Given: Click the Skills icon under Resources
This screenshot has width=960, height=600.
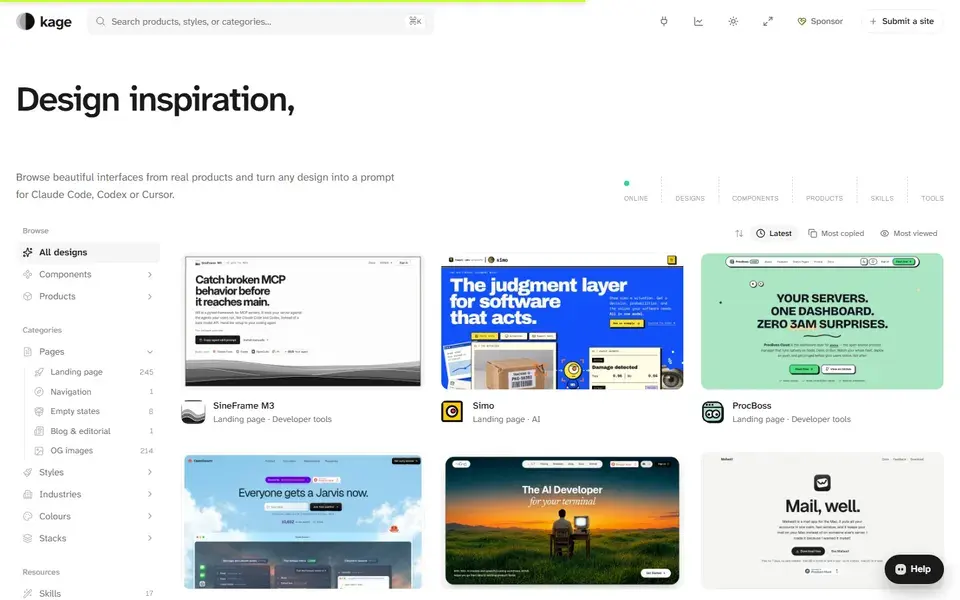Looking at the screenshot, I should click(x=28, y=593).
